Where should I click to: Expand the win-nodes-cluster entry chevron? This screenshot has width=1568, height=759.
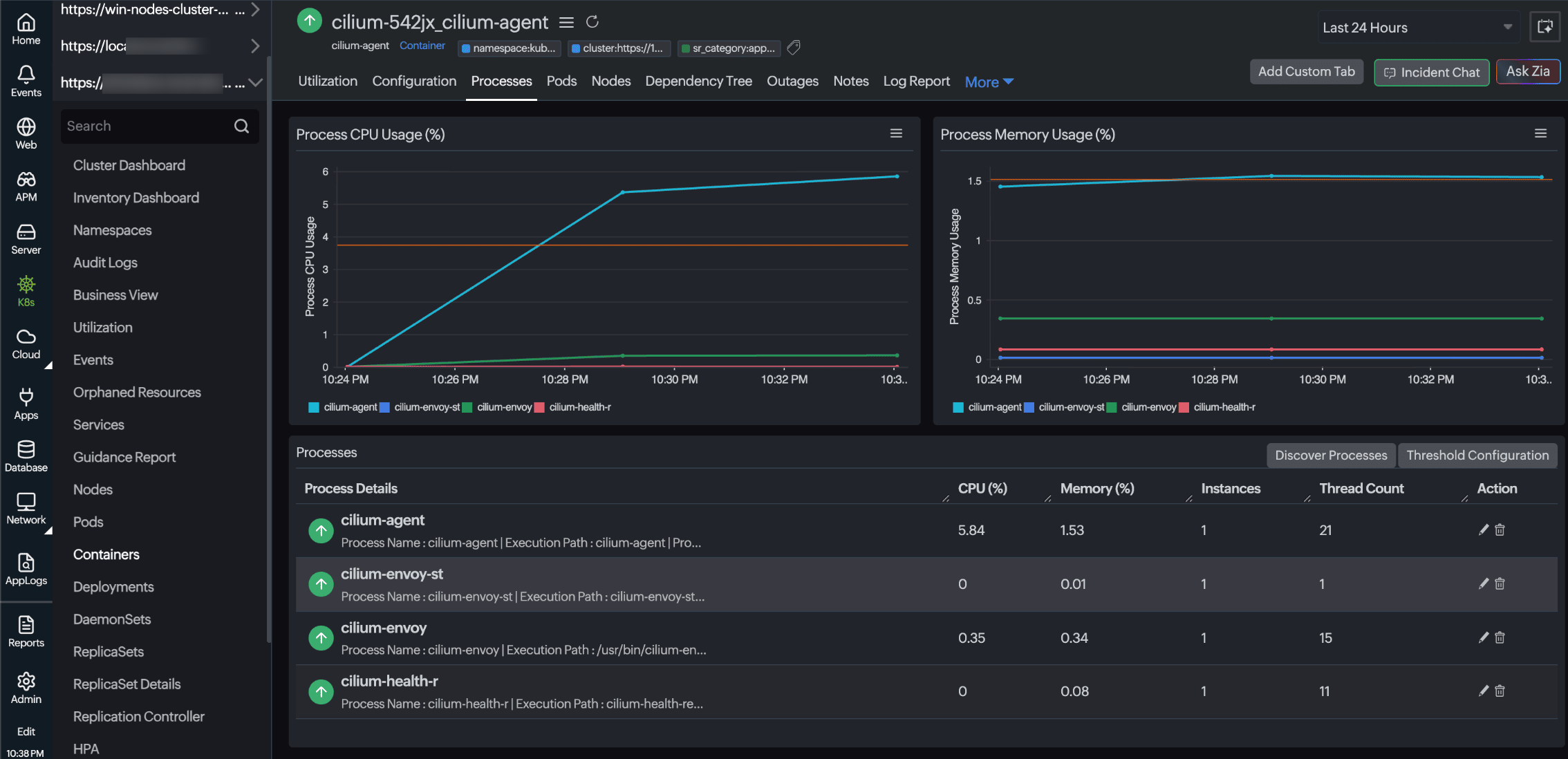pyautogui.click(x=255, y=10)
